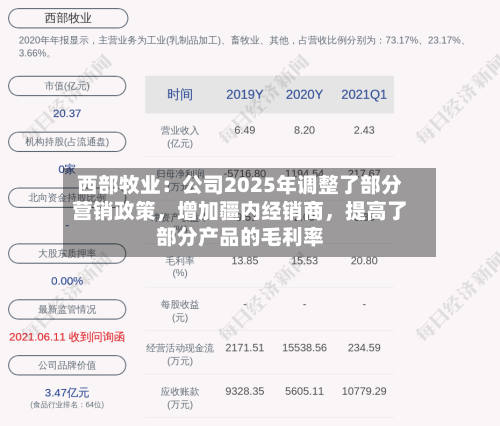500x426 pixels.
Task: Click the 2020年年报显示 description paragraph
Action: 243,47
